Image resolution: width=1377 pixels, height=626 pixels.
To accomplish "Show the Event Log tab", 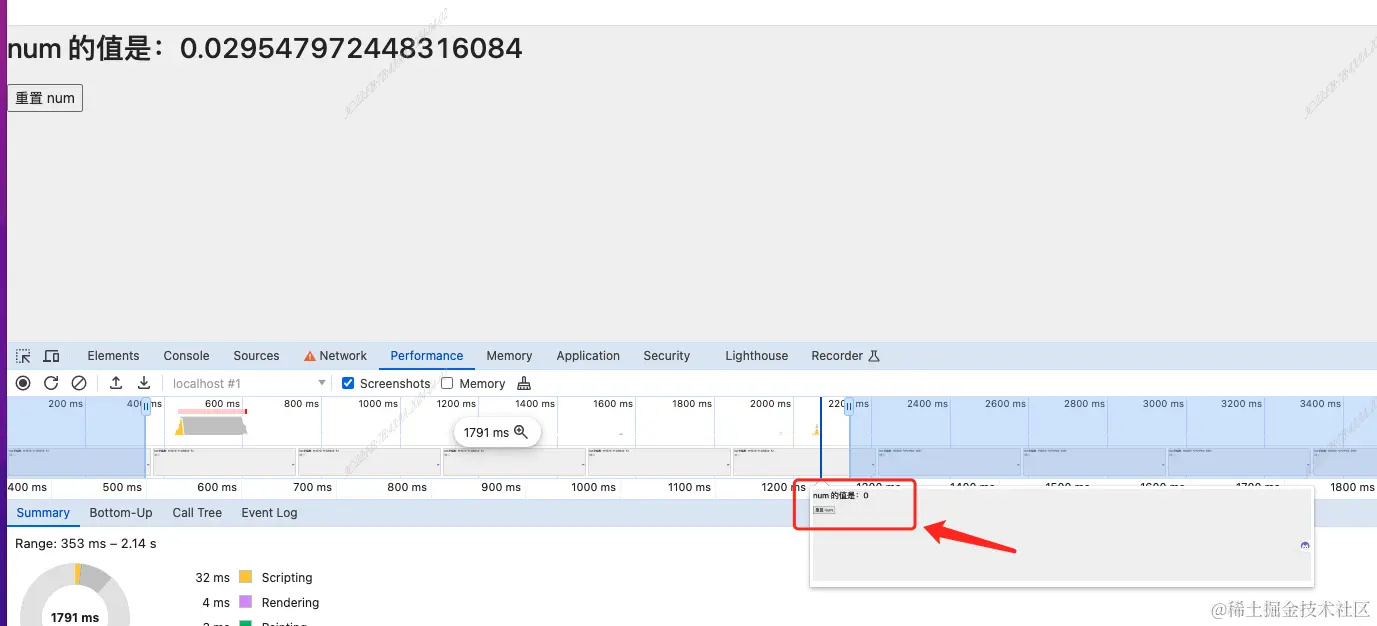I will [269, 513].
